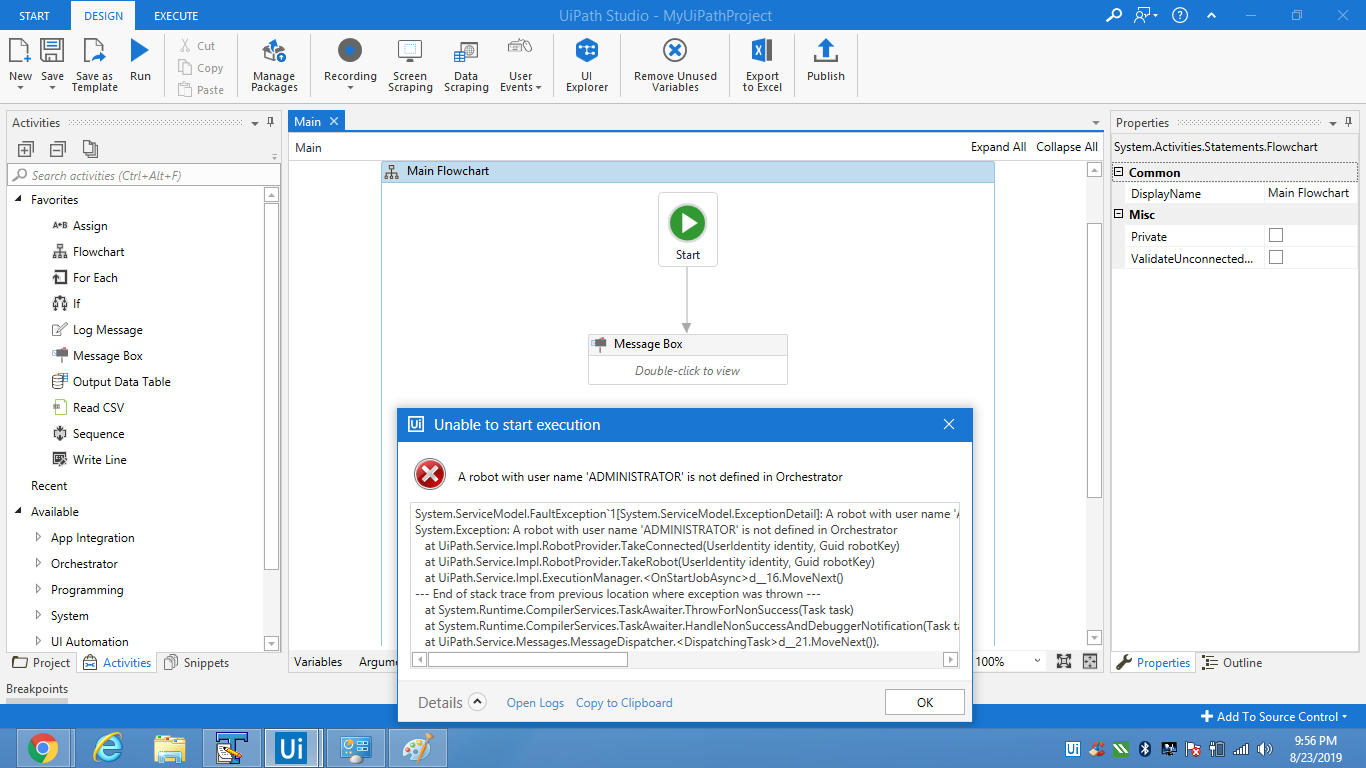Click OK in the error dialog
Image resolution: width=1366 pixels, height=768 pixels.
(925, 702)
